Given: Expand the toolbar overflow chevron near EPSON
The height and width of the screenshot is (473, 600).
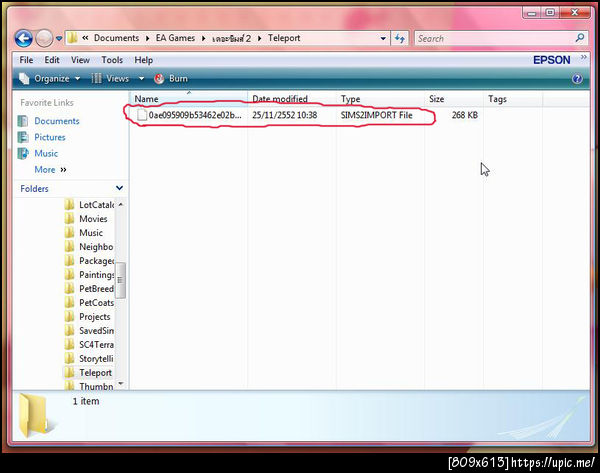Looking at the screenshot, I should click(x=584, y=57).
